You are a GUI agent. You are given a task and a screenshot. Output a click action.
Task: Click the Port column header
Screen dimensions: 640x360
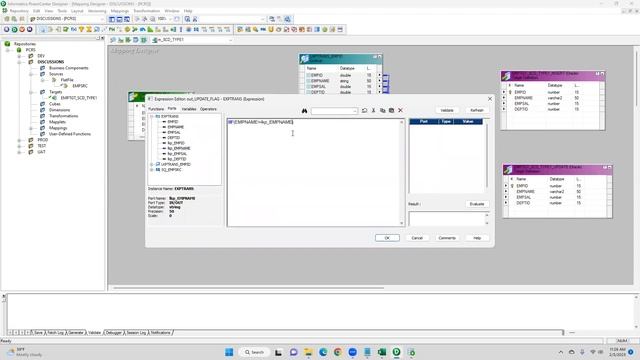[x=424, y=122]
